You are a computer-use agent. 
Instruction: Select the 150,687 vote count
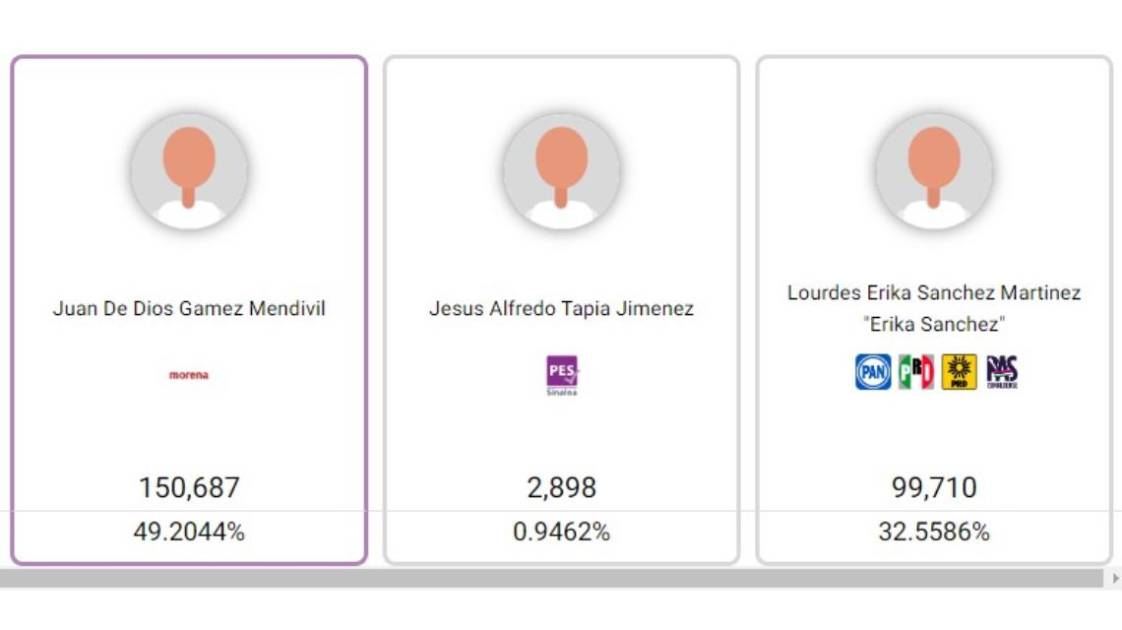coord(189,488)
